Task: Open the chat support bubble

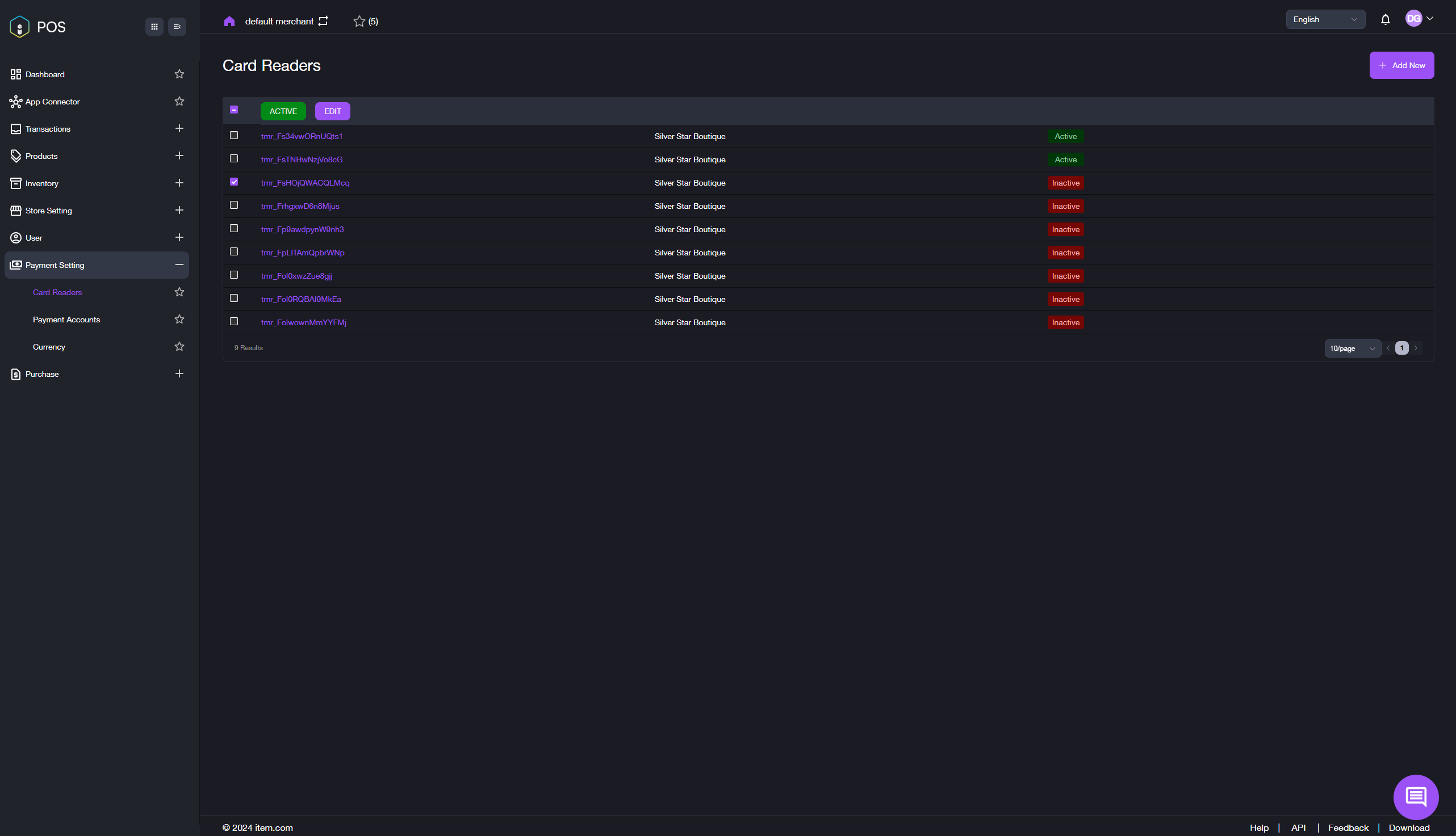Action: [1415, 796]
